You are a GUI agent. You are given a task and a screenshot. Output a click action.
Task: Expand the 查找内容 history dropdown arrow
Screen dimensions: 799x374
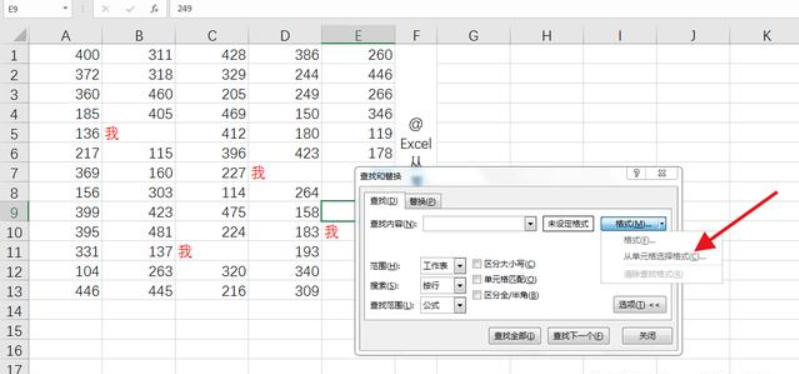tap(530, 224)
